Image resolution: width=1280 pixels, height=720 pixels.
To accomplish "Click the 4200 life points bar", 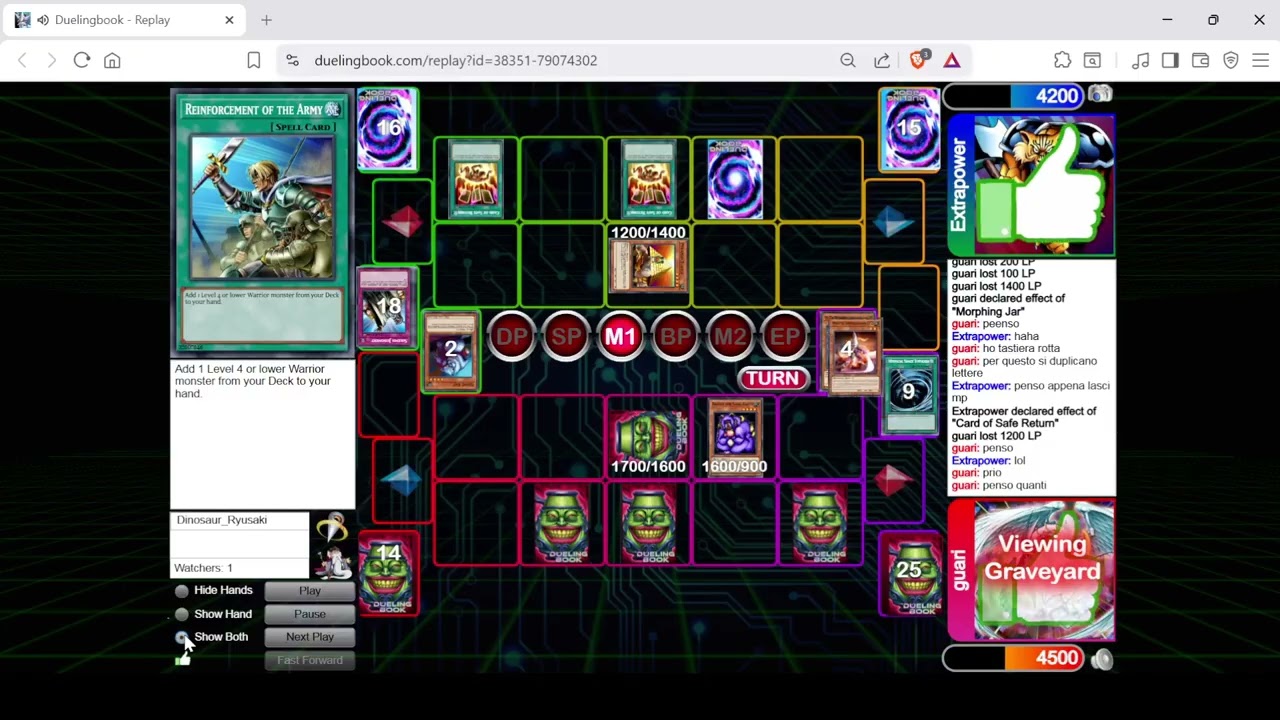I will 1014,96.
